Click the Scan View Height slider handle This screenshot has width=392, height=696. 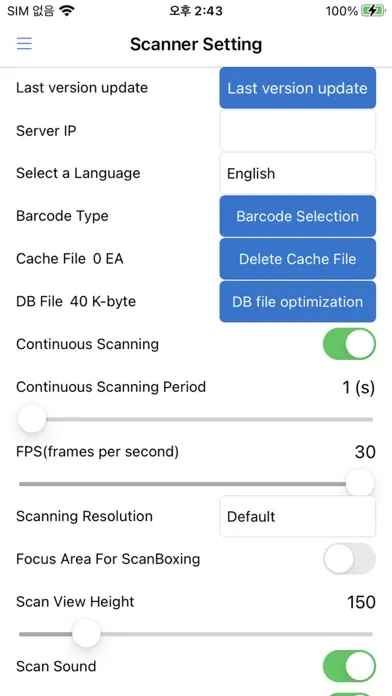click(87, 634)
